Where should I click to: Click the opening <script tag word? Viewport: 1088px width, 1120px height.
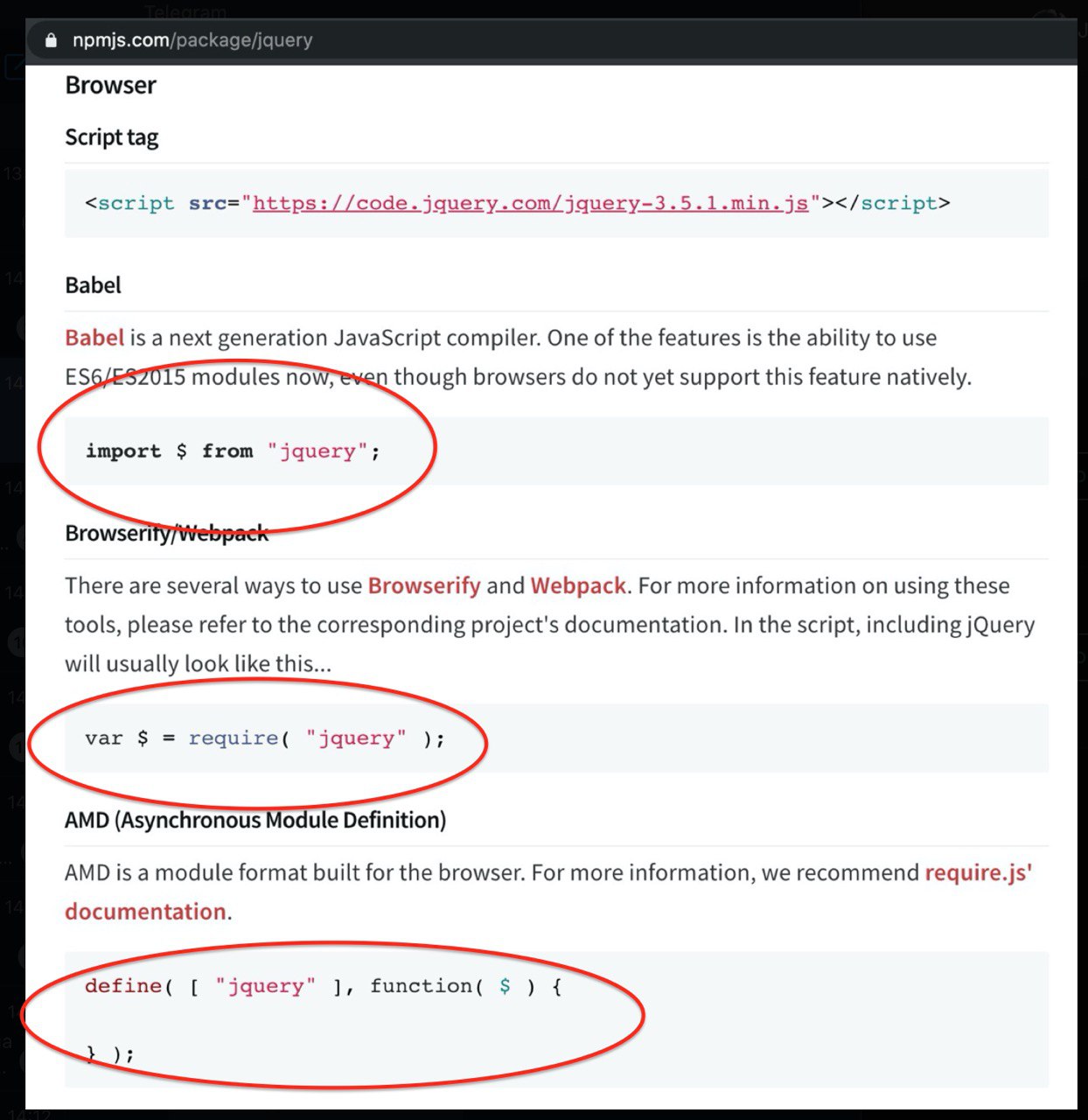129,203
